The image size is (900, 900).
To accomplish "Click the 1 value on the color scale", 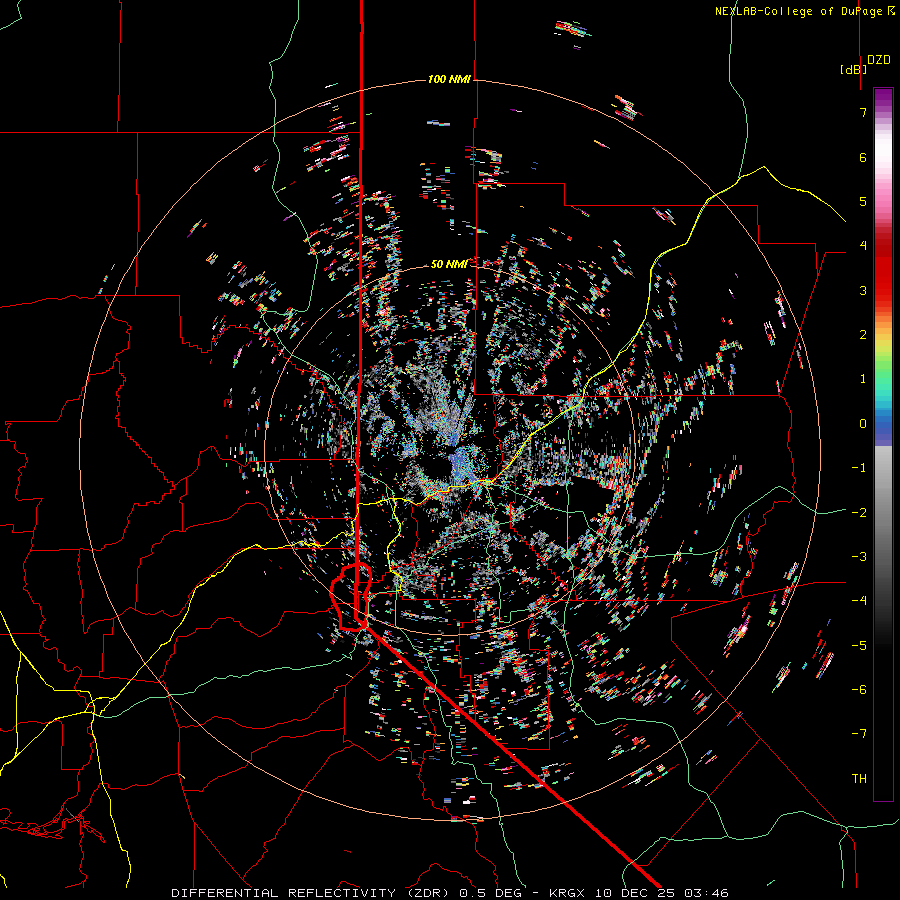I will point(863,379).
